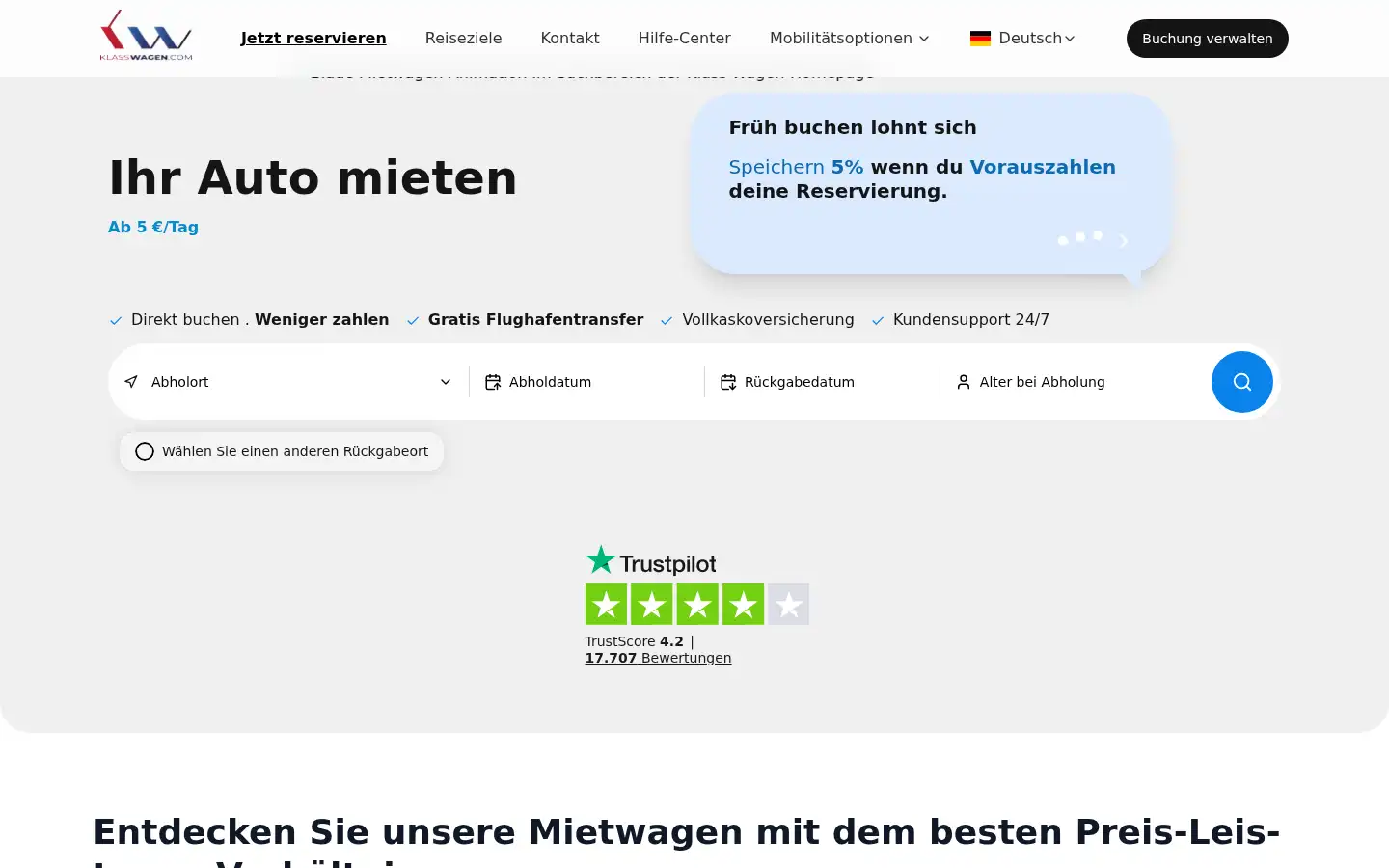1389x868 pixels.
Task: Expand the Mobilitätsoptionen menu
Action: (850, 39)
